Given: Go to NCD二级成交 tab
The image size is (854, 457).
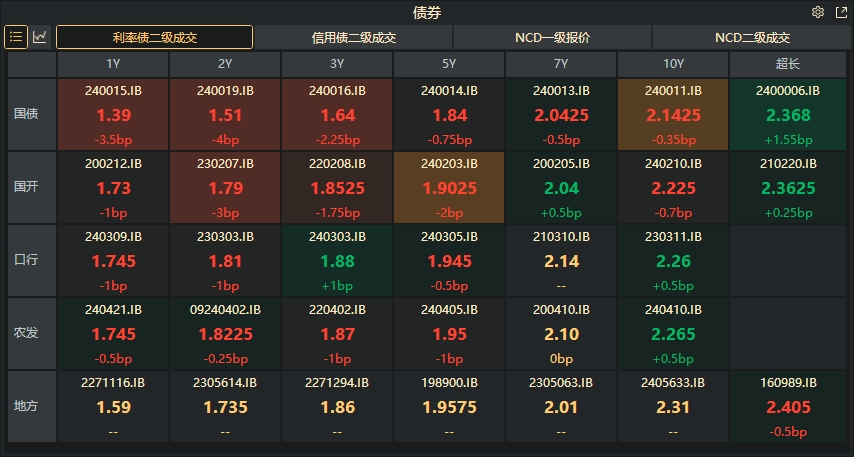Looking at the screenshot, I should (x=751, y=38).
